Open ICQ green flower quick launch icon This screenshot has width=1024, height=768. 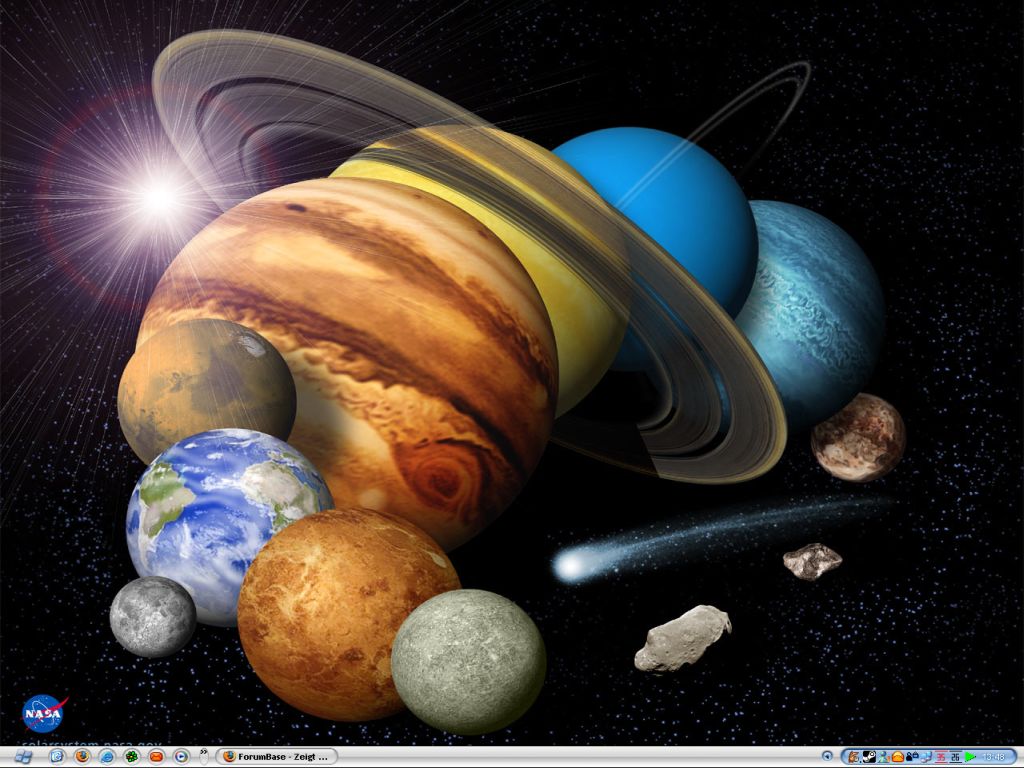coord(132,756)
